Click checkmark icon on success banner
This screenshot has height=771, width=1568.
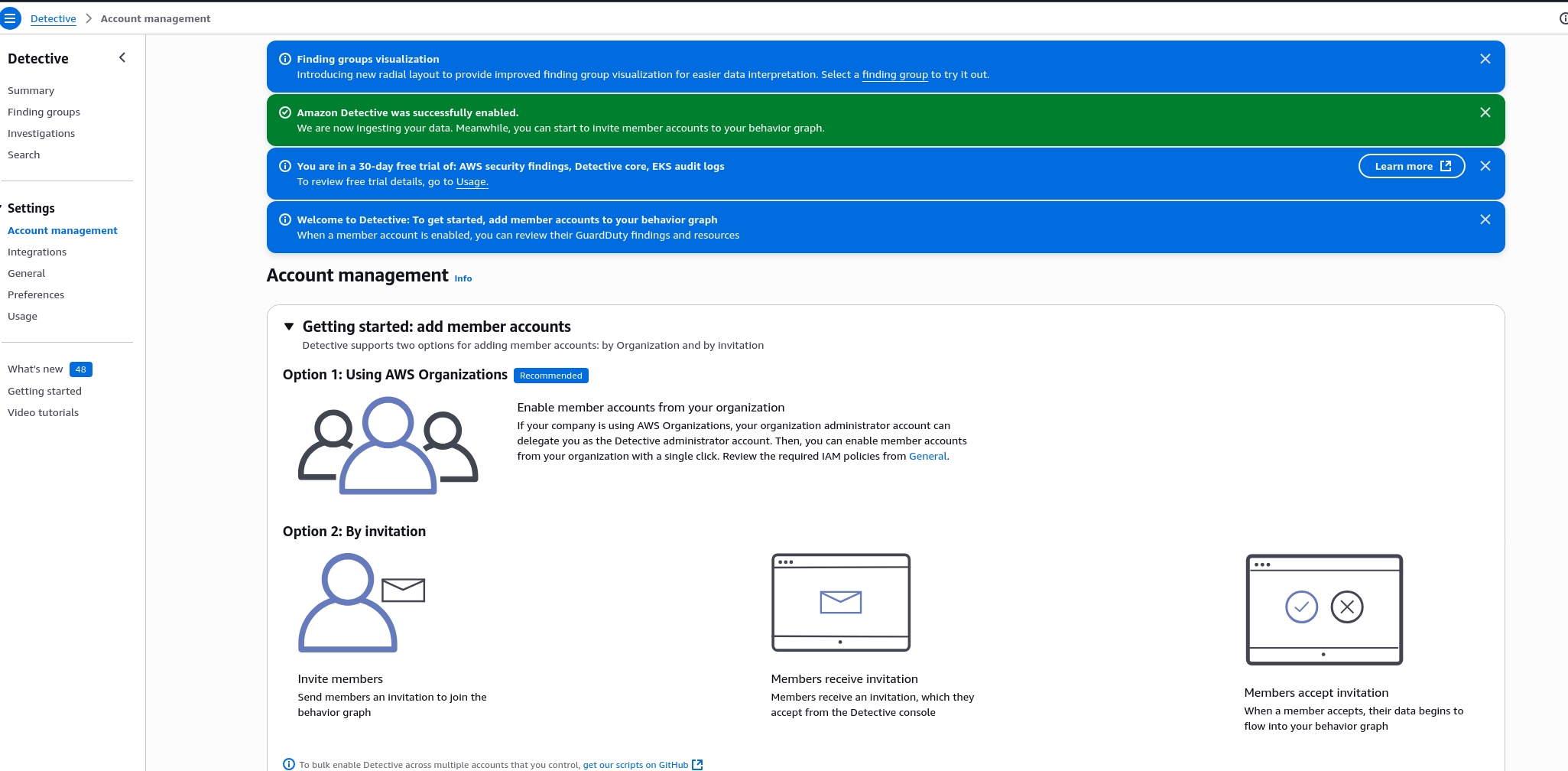pyautogui.click(x=285, y=112)
